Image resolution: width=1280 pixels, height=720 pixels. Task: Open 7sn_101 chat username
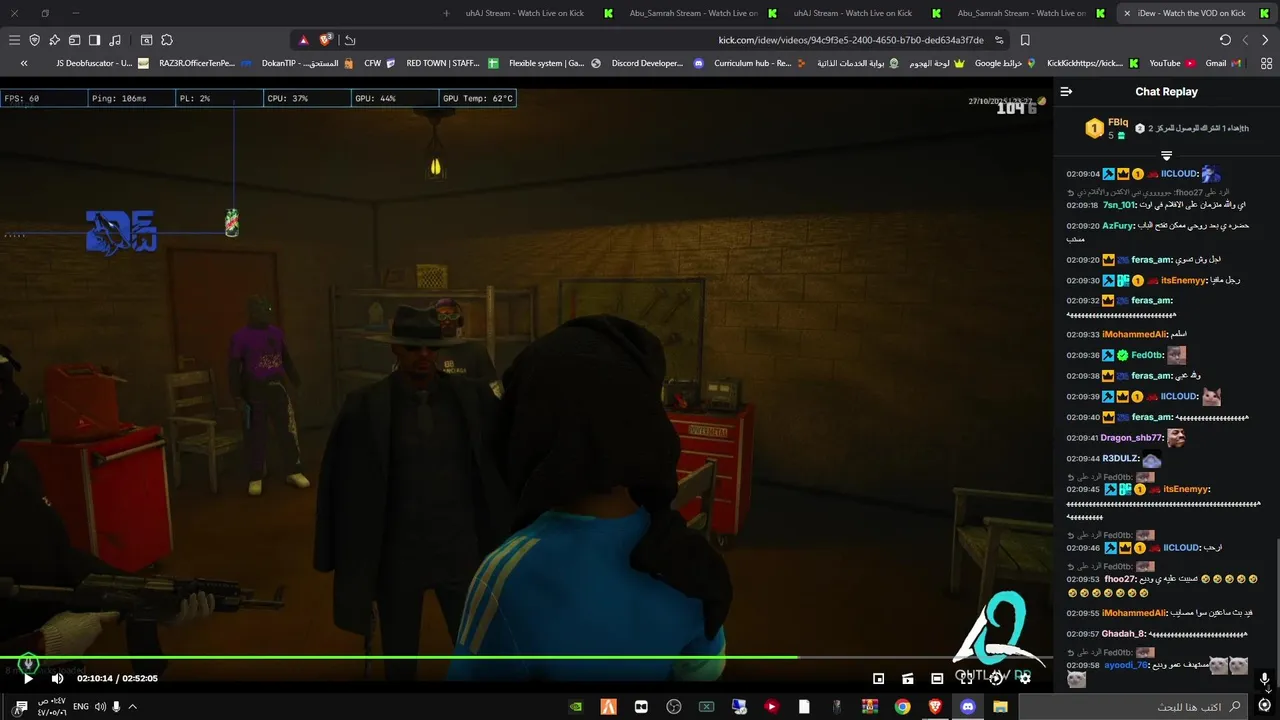[1119, 205]
